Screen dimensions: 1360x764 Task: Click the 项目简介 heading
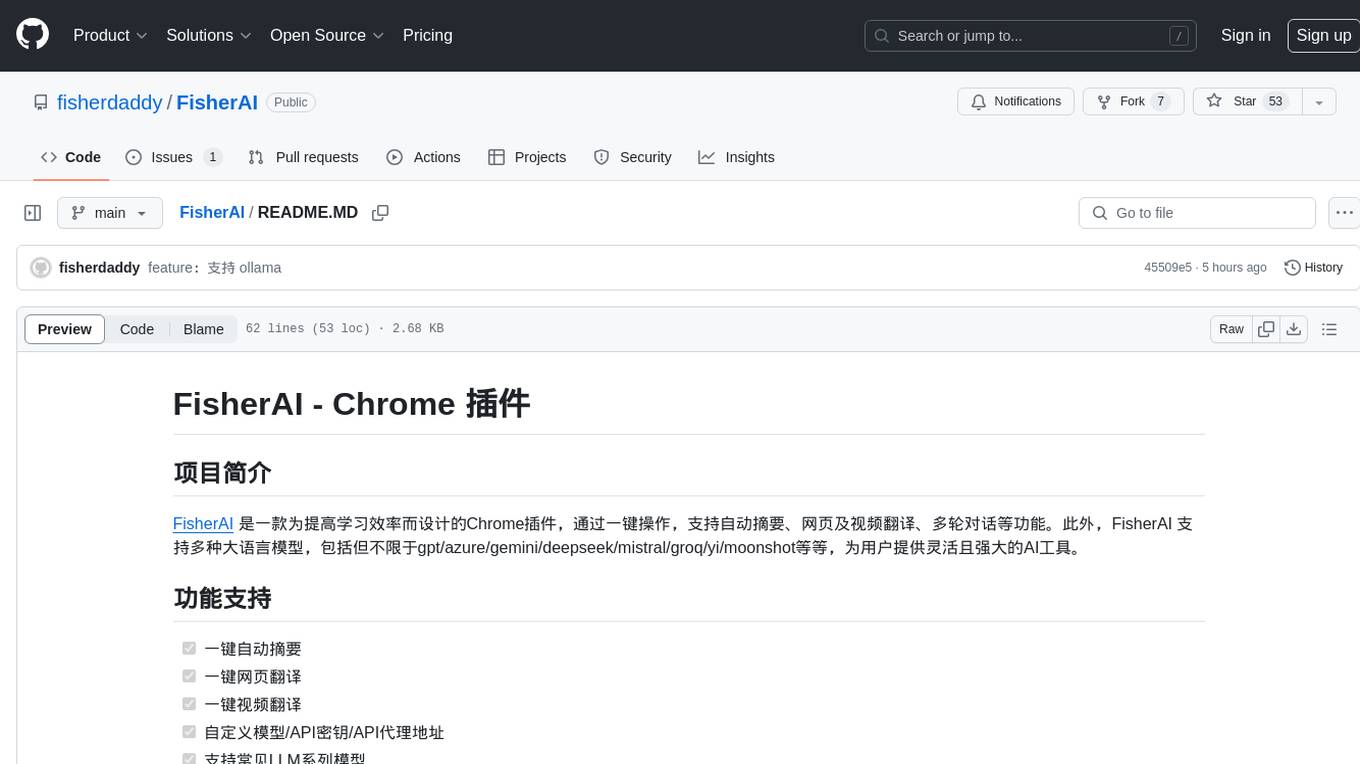[222, 472]
